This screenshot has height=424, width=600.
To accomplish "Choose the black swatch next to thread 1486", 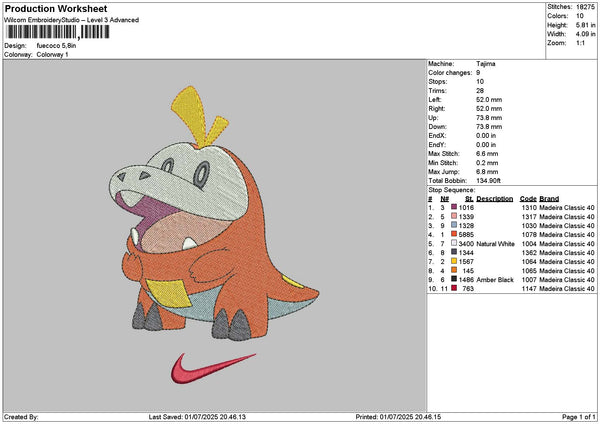I will point(454,279).
